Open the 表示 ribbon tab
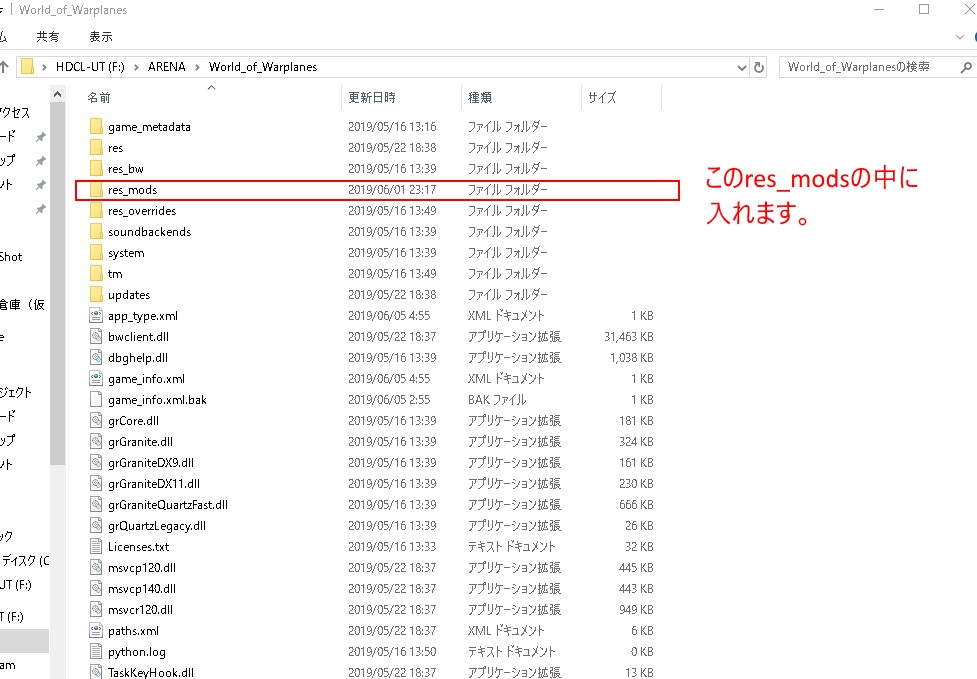The image size is (977, 679). (101, 37)
